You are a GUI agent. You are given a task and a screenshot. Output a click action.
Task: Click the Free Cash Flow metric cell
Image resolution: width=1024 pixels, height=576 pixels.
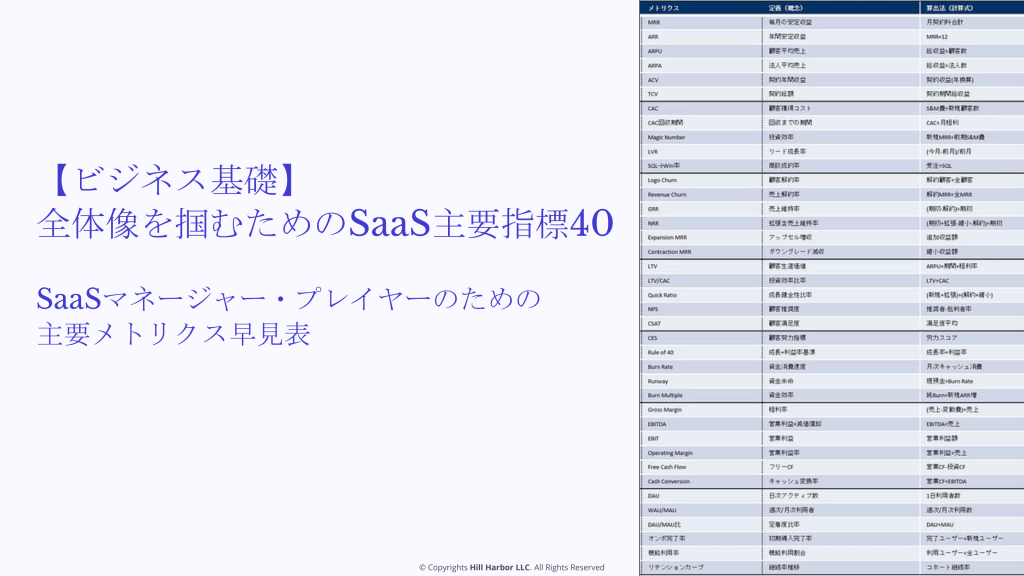point(667,467)
